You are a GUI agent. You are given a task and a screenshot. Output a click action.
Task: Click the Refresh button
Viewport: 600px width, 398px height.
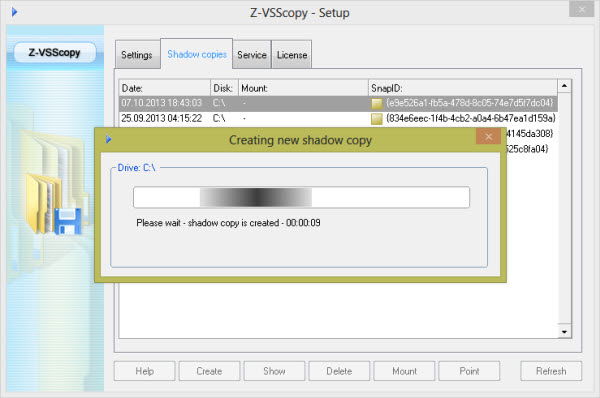551,371
